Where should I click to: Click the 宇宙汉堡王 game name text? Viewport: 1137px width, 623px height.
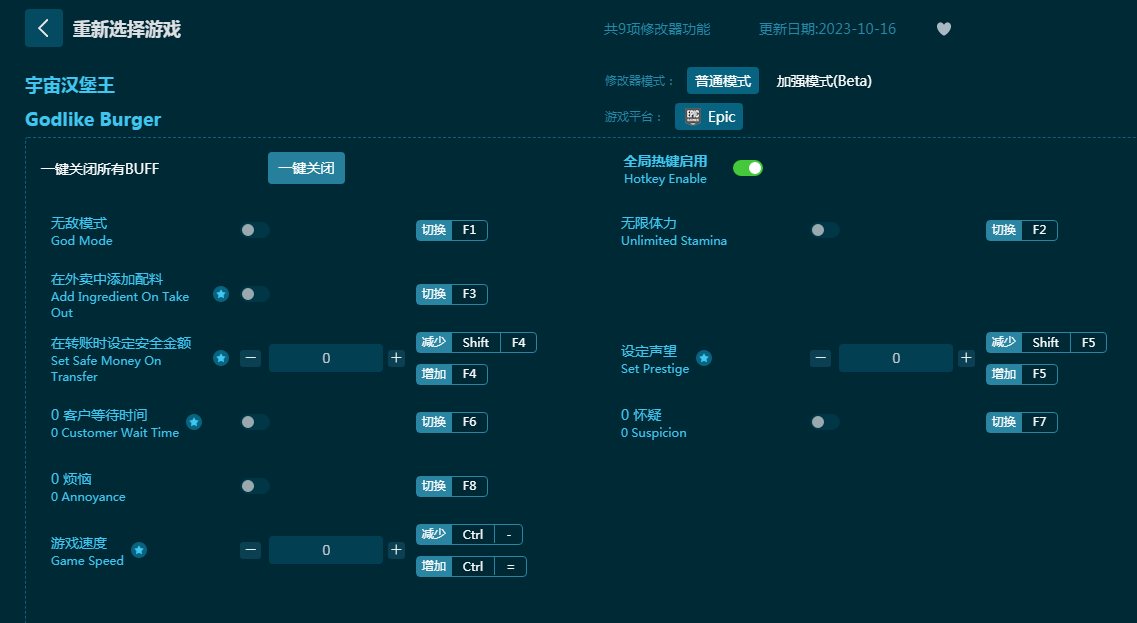point(70,85)
